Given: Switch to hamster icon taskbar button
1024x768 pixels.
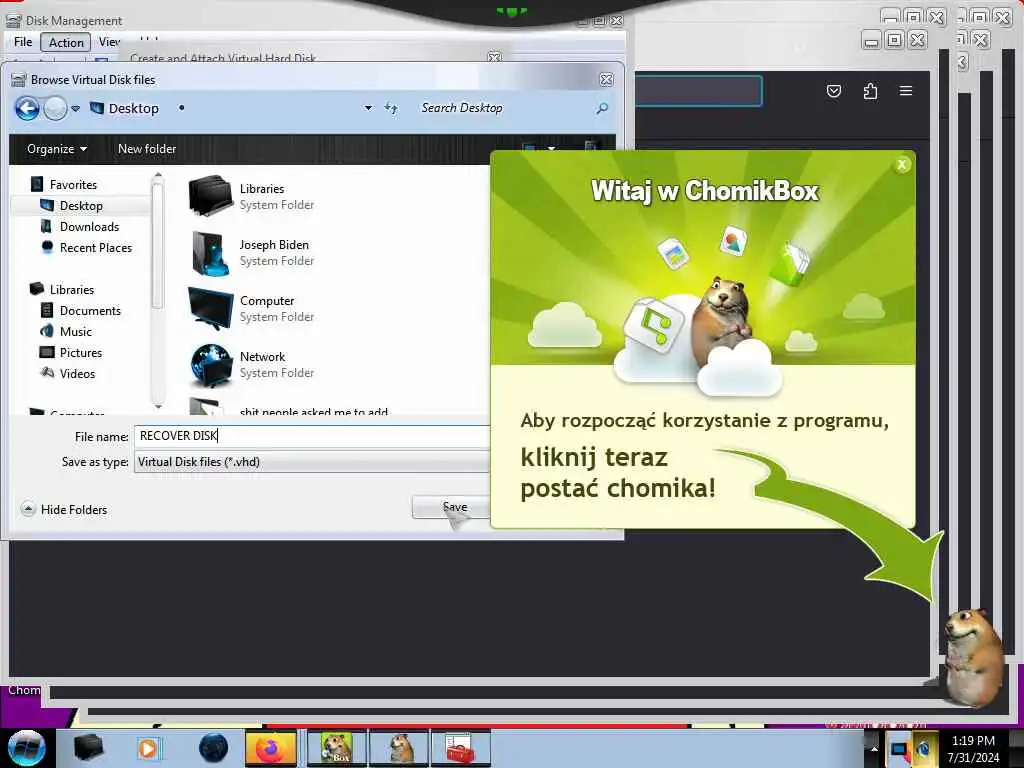Looking at the screenshot, I should click(x=400, y=748).
